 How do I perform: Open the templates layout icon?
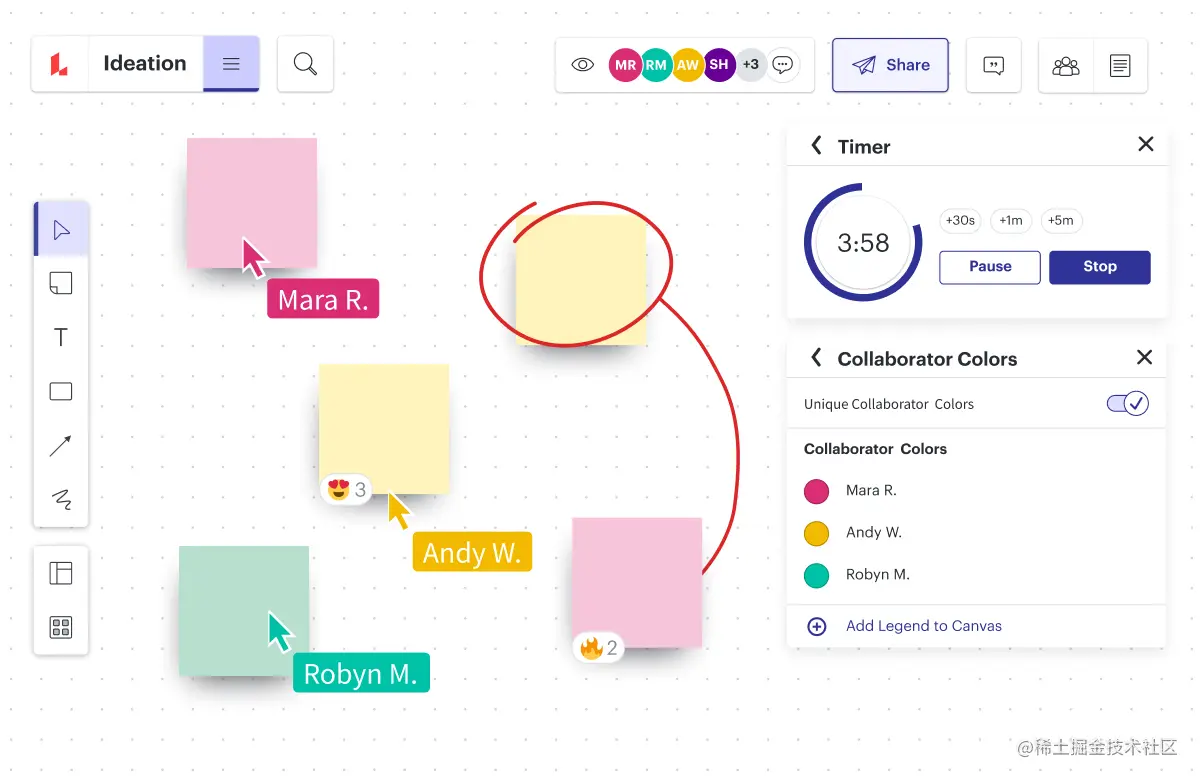[x=61, y=573]
